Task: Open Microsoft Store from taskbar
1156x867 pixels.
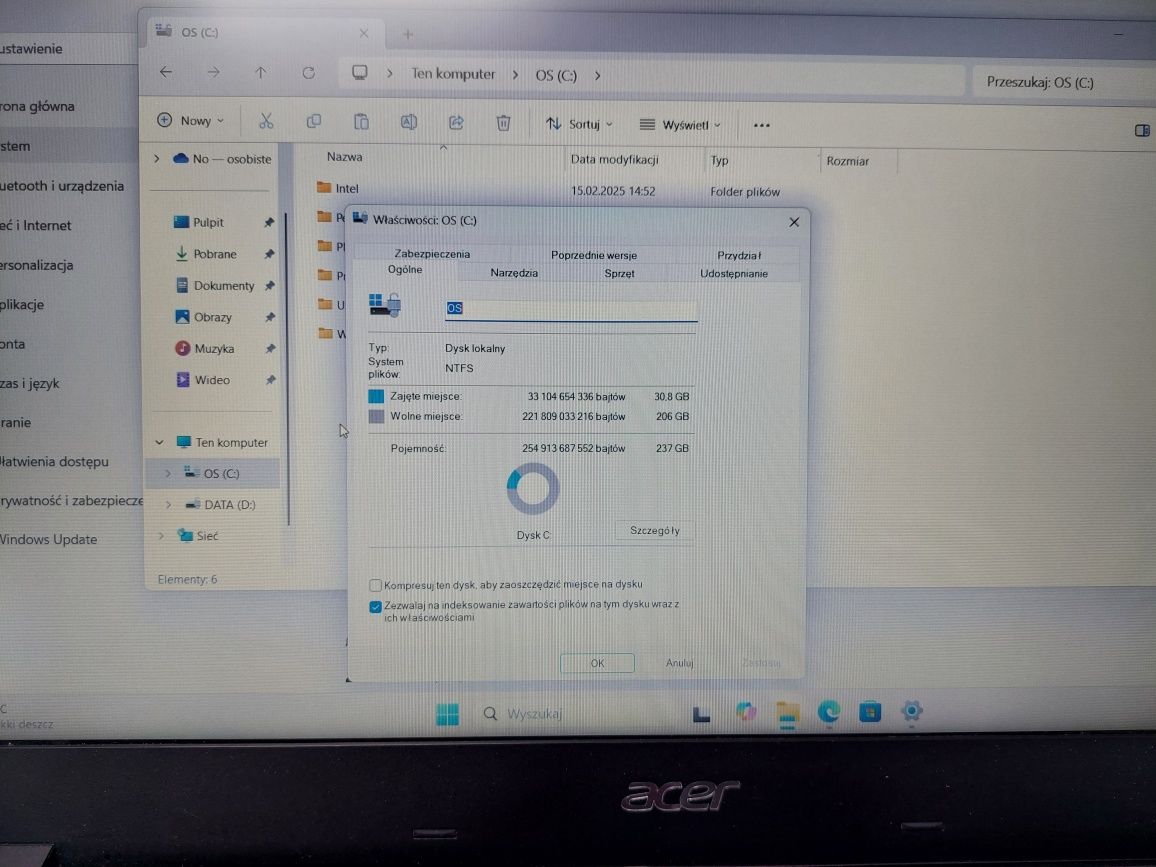Action: 870,711
